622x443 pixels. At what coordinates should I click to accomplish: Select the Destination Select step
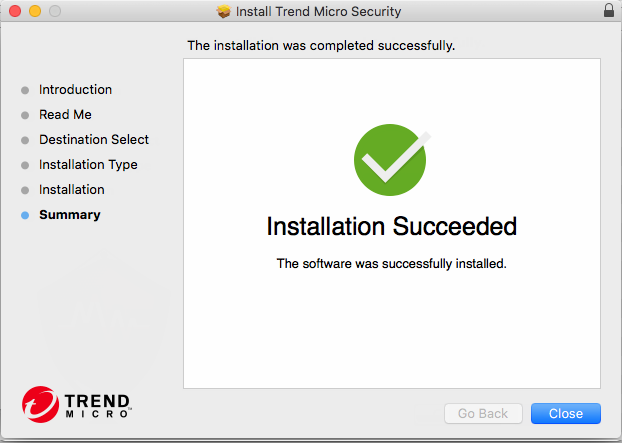tap(94, 140)
